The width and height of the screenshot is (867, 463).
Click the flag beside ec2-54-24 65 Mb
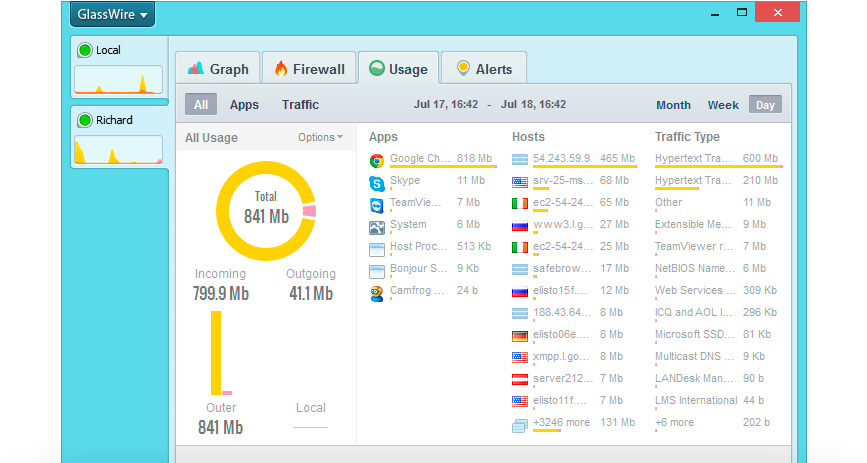point(520,204)
